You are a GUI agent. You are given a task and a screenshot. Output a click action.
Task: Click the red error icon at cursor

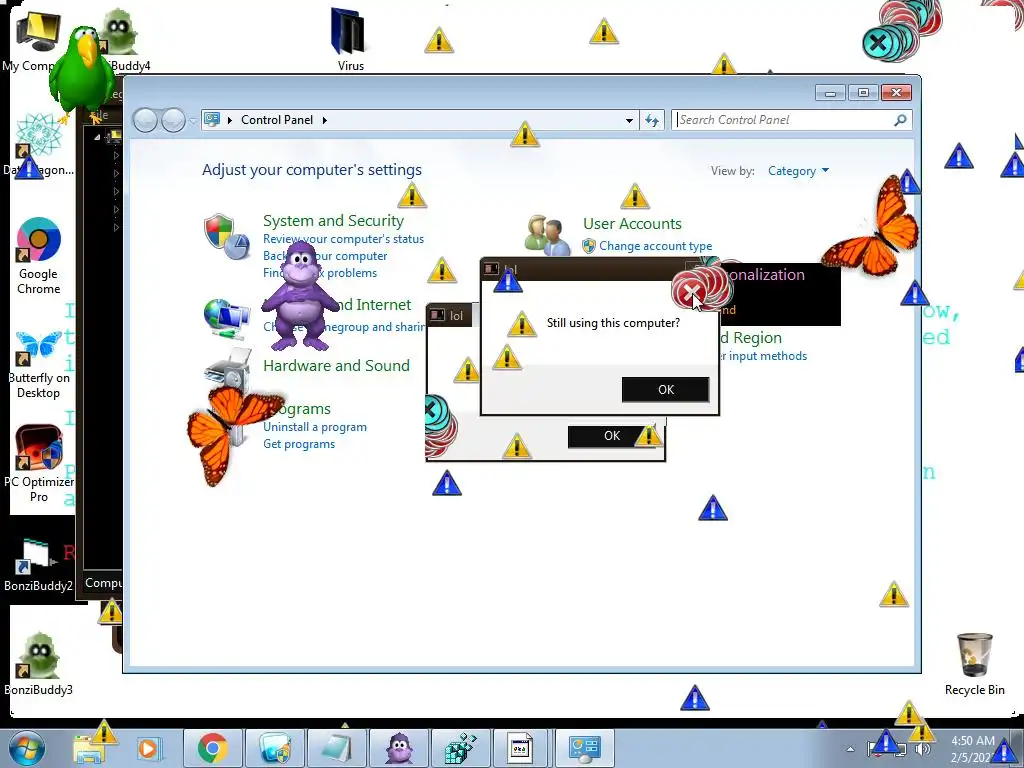tap(690, 293)
